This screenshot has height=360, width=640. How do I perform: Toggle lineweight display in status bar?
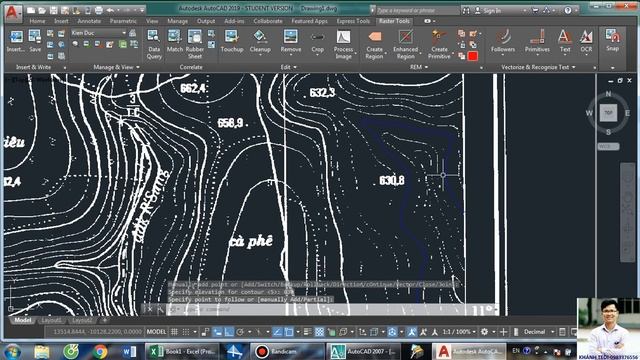click(308, 332)
